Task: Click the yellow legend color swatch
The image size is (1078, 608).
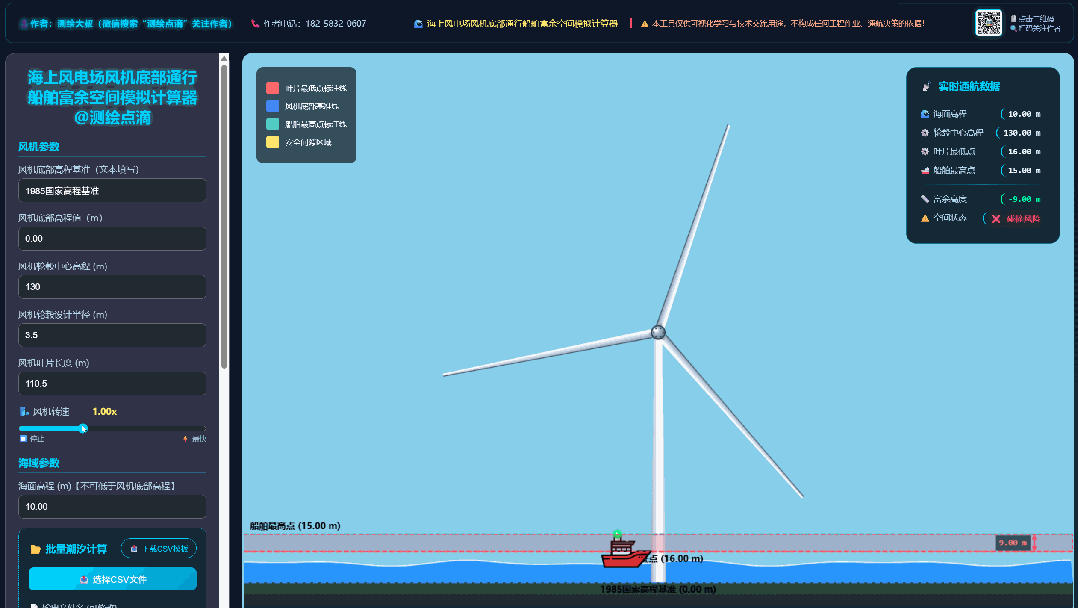Action: click(272, 142)
